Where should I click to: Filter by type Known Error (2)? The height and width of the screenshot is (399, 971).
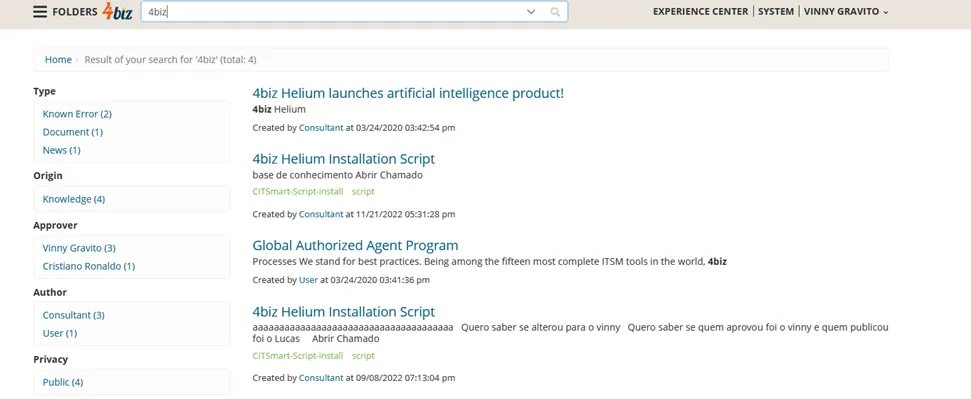77,114
